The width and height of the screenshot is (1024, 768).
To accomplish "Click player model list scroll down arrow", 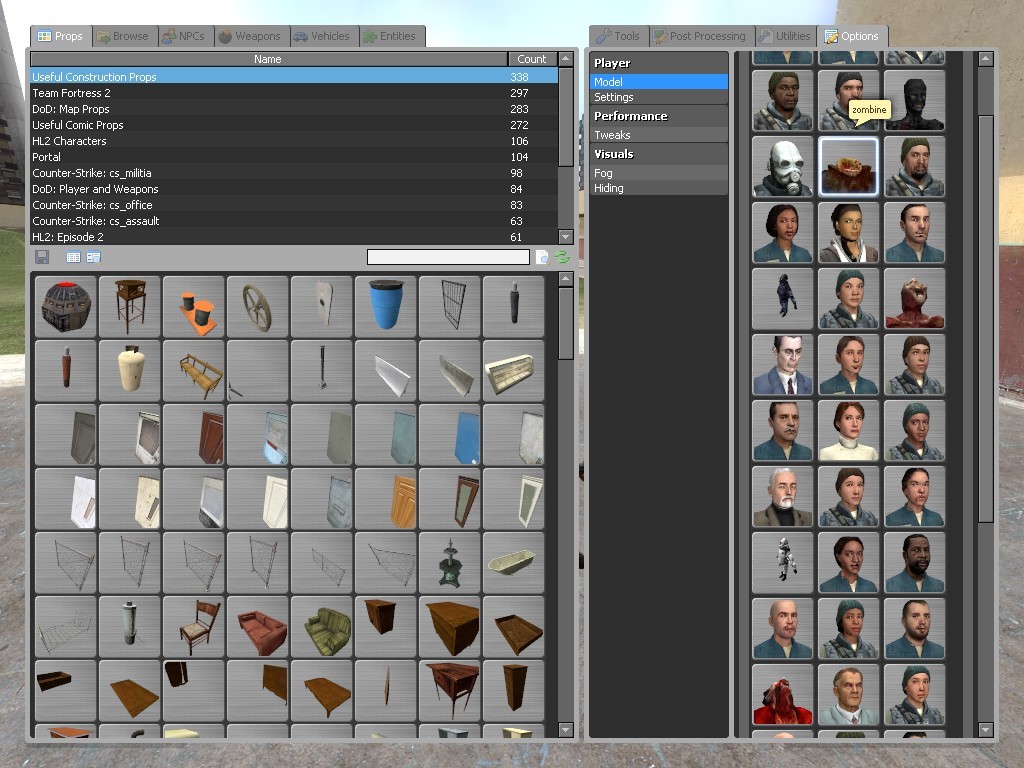I will (x=985, y=729).
